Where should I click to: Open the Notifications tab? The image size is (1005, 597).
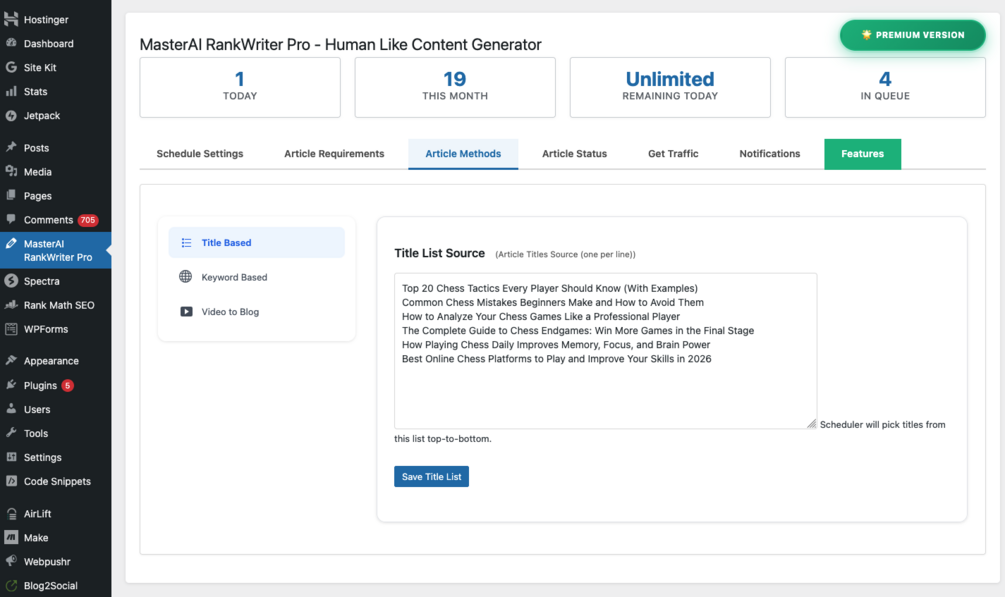(x=769, y=154)
